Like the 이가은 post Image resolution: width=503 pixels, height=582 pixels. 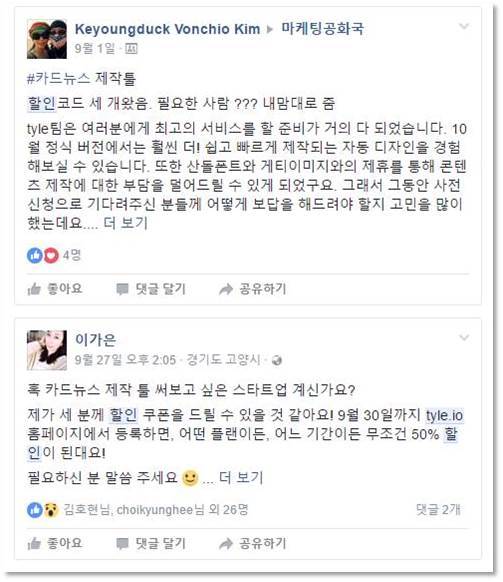[x=55, y=543]
